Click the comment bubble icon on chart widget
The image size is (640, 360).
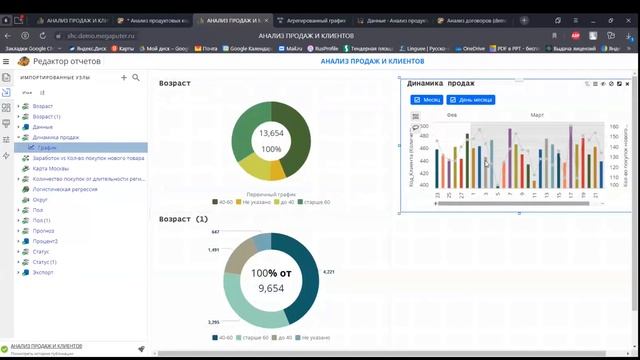click(x=415, y=127)
